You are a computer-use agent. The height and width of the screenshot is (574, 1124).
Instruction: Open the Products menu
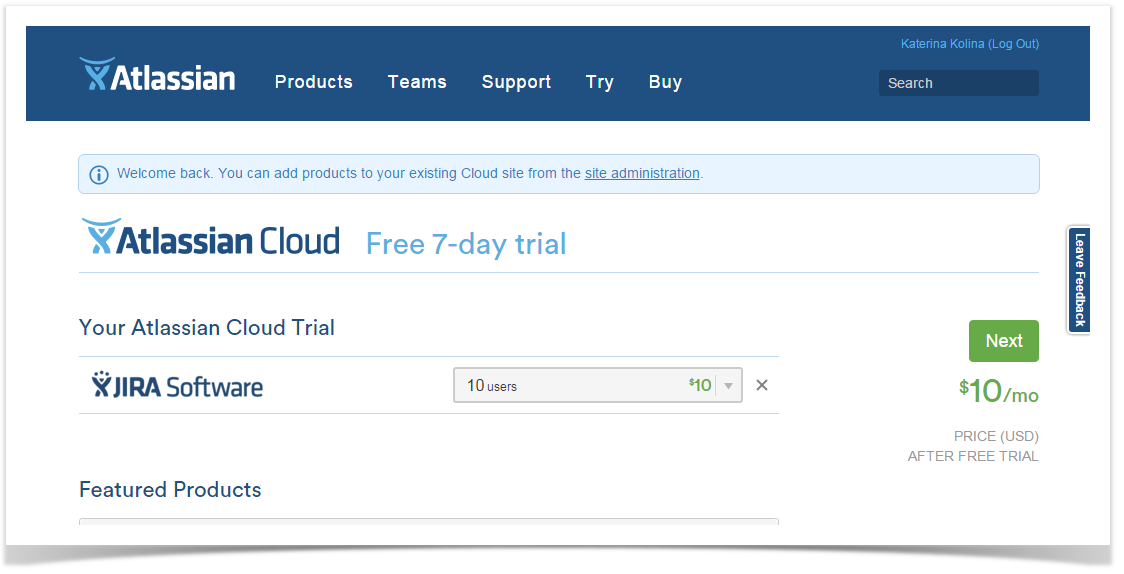[x=313, y=82]
